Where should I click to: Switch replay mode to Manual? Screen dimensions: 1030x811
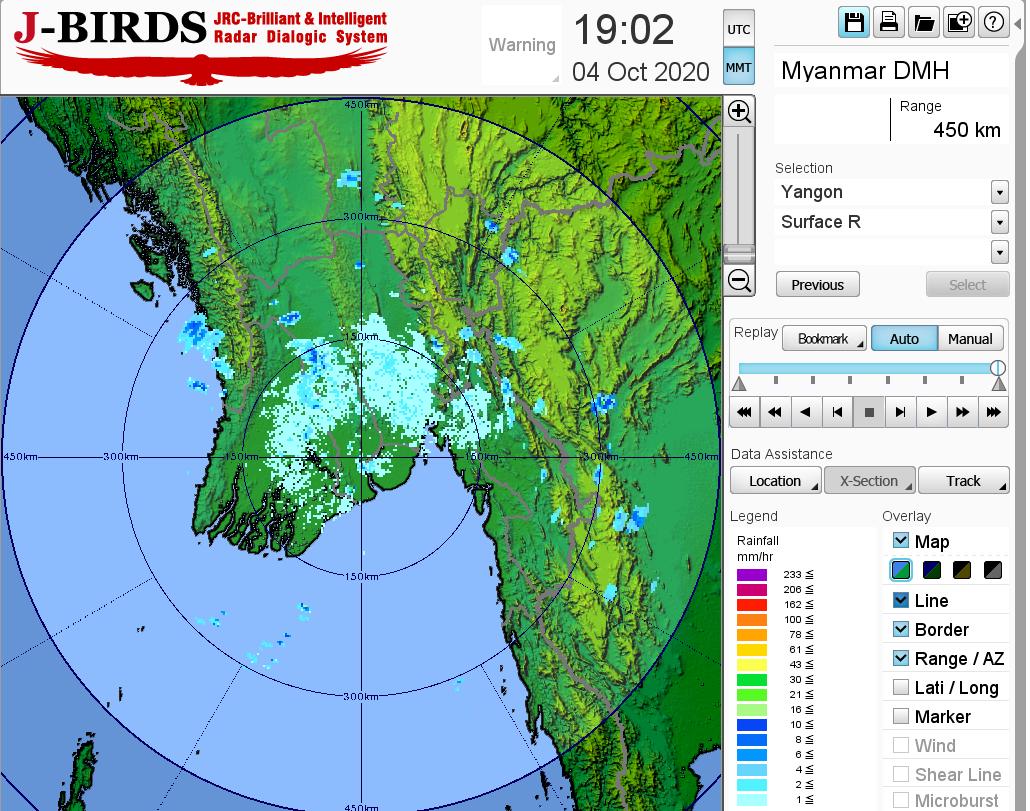coord(969,339)
